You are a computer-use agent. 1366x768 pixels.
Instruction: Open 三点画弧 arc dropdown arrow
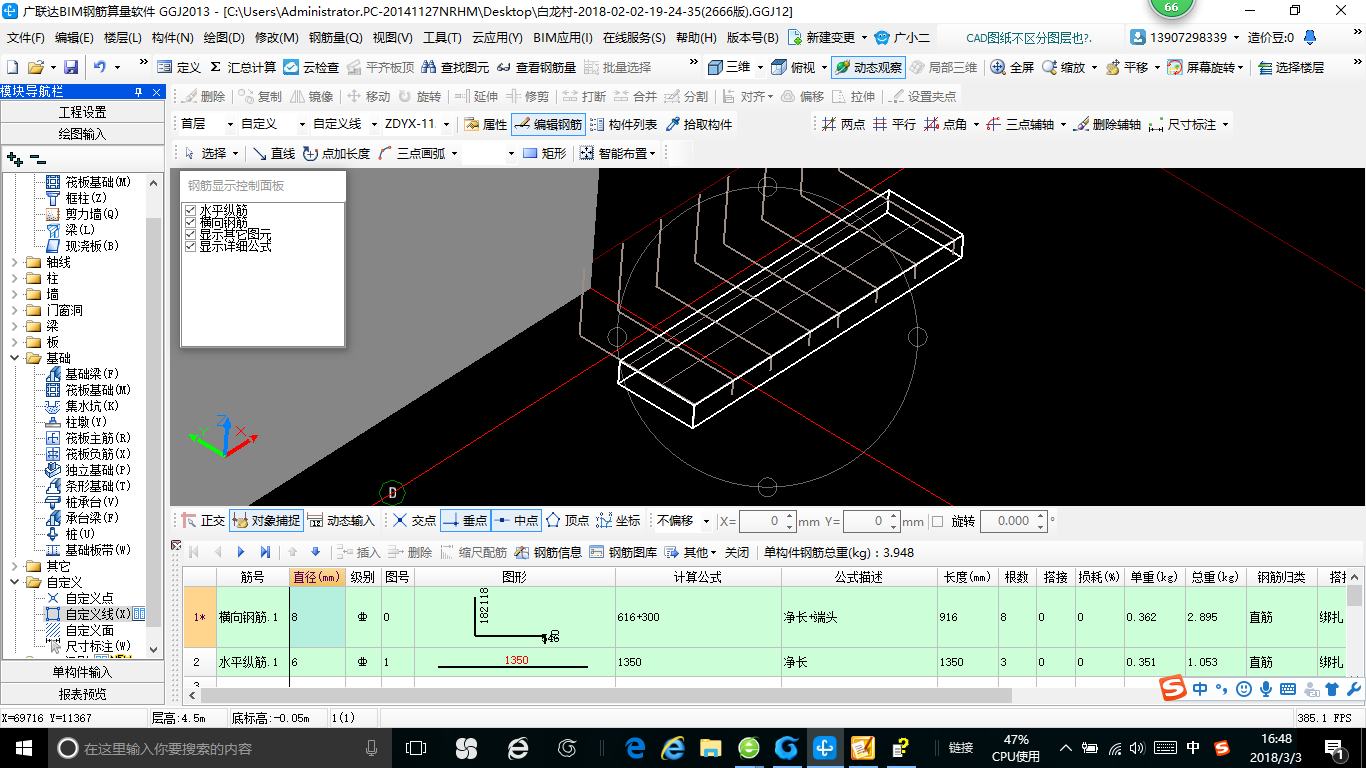[453, 153]
